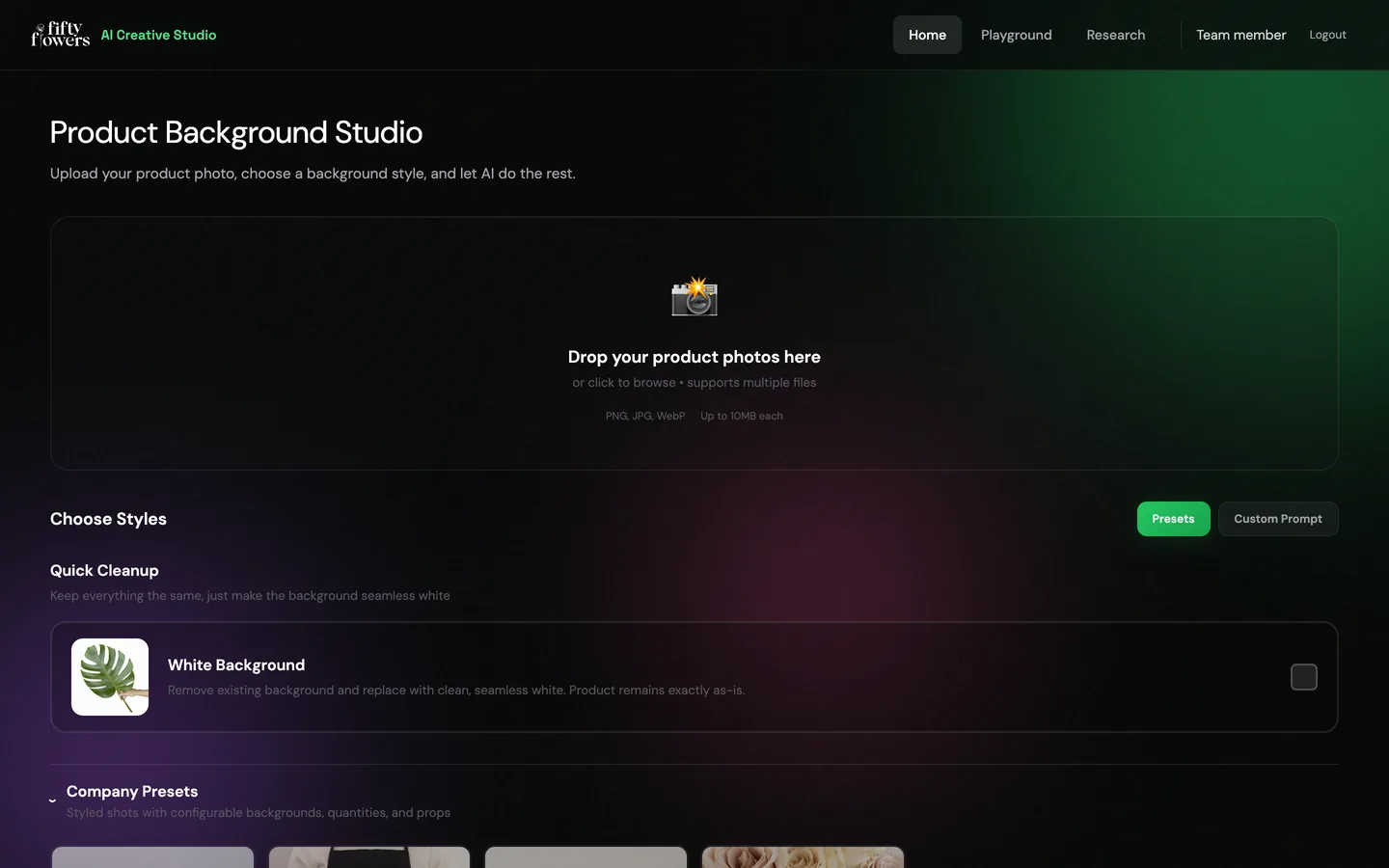
Task: Click the 'PNG, JPG, WebP' format note
Action: (645, 416)
